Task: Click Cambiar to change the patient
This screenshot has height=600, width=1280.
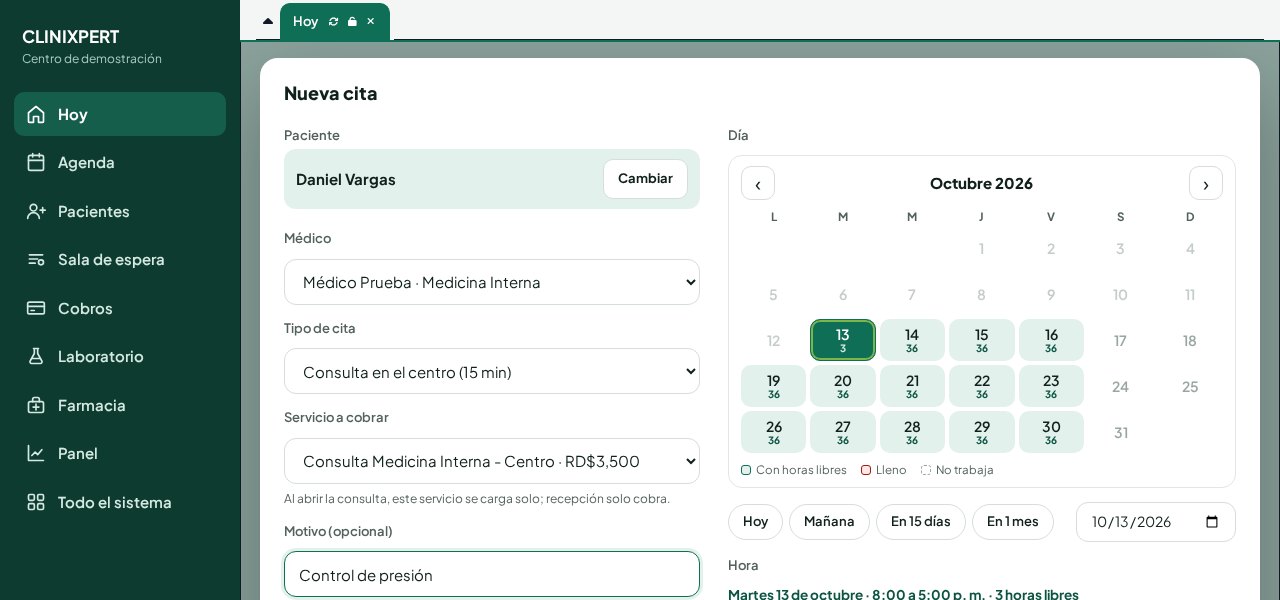Action: click(645, 179)
